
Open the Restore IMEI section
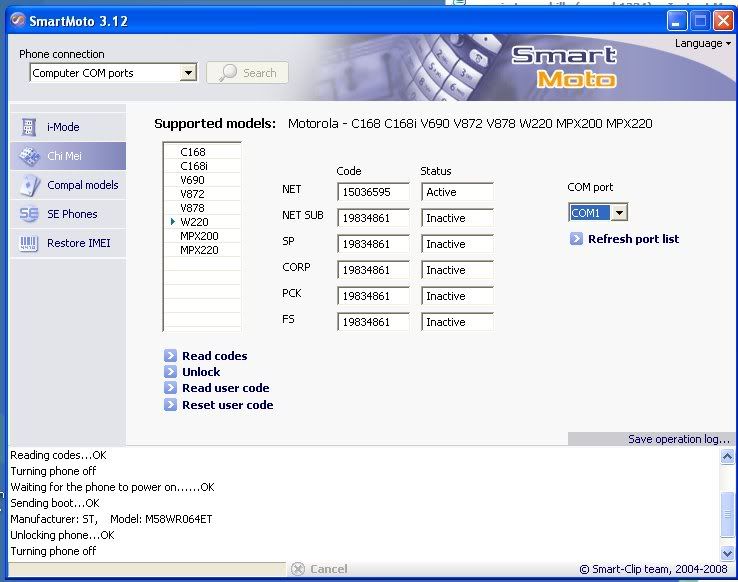68,243
